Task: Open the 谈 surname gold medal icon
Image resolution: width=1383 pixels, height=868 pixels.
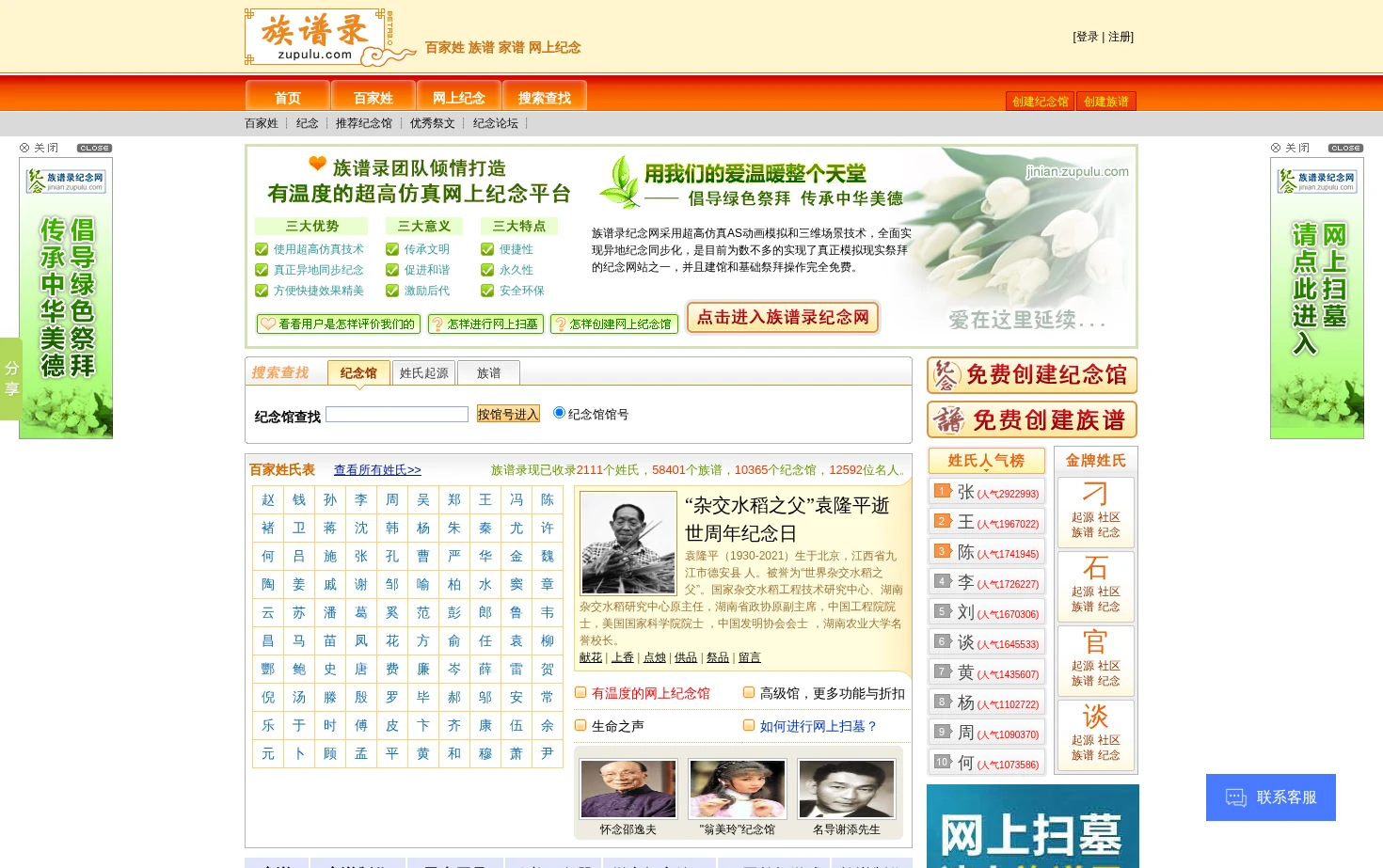Action: click(x=1095, y=717)
